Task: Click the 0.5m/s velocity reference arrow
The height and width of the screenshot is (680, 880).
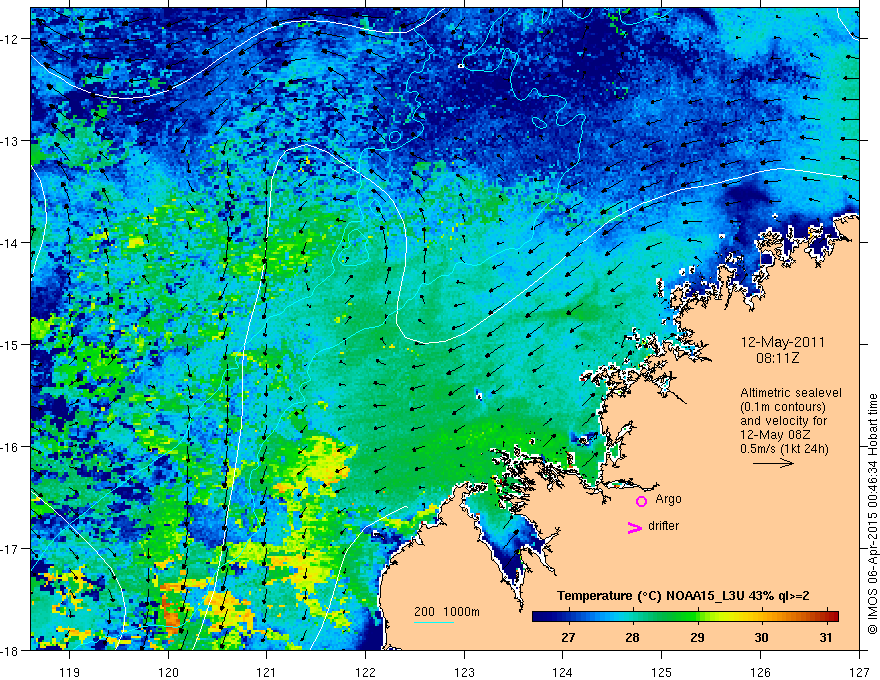Action: 773,463
